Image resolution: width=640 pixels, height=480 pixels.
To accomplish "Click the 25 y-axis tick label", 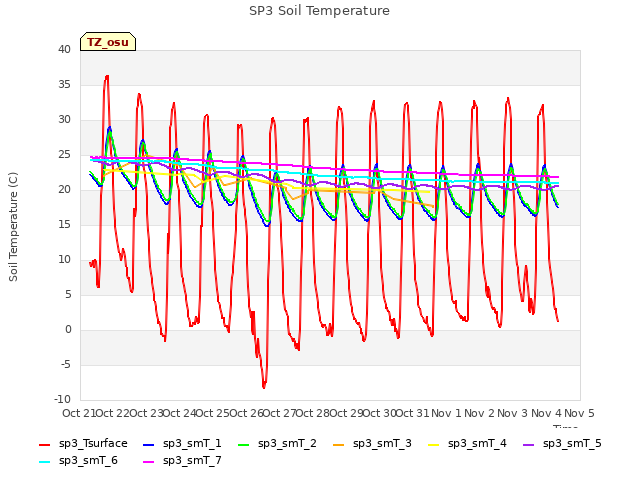I will (x=64, y=155).
